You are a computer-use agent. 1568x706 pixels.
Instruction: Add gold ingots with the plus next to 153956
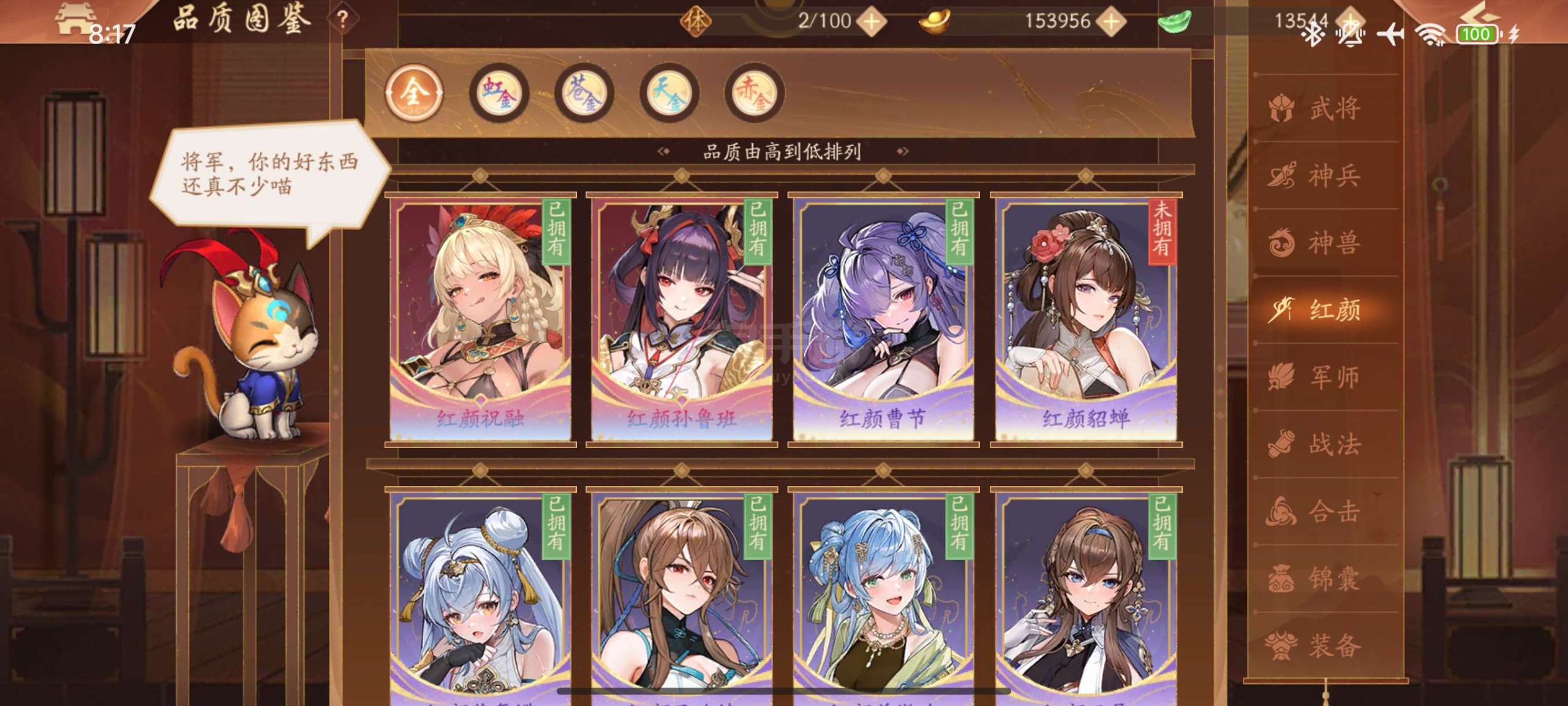click(x=1111, y=21)
